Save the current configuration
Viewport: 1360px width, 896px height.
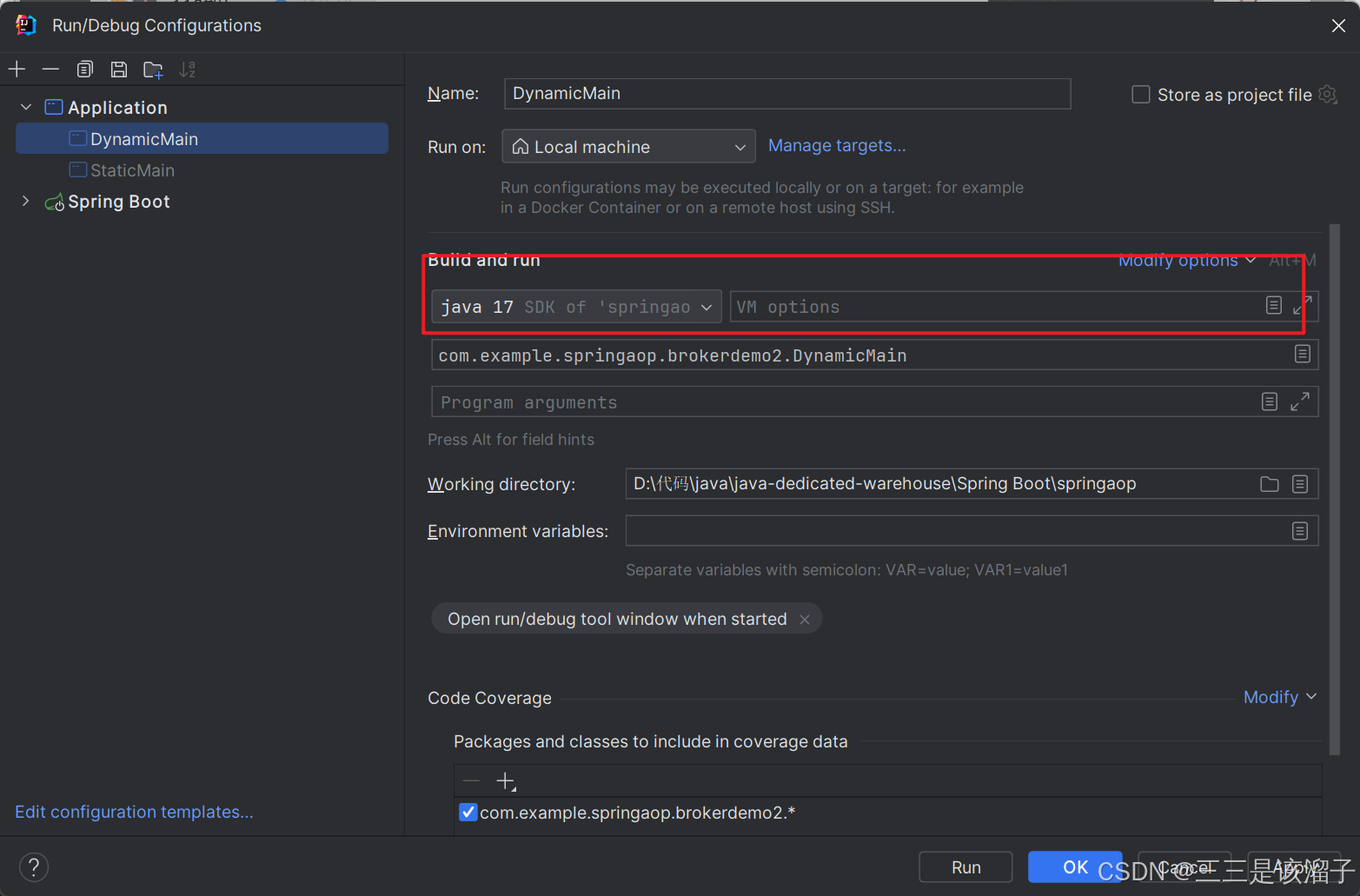pyautogui.click(x=119, y=69)
